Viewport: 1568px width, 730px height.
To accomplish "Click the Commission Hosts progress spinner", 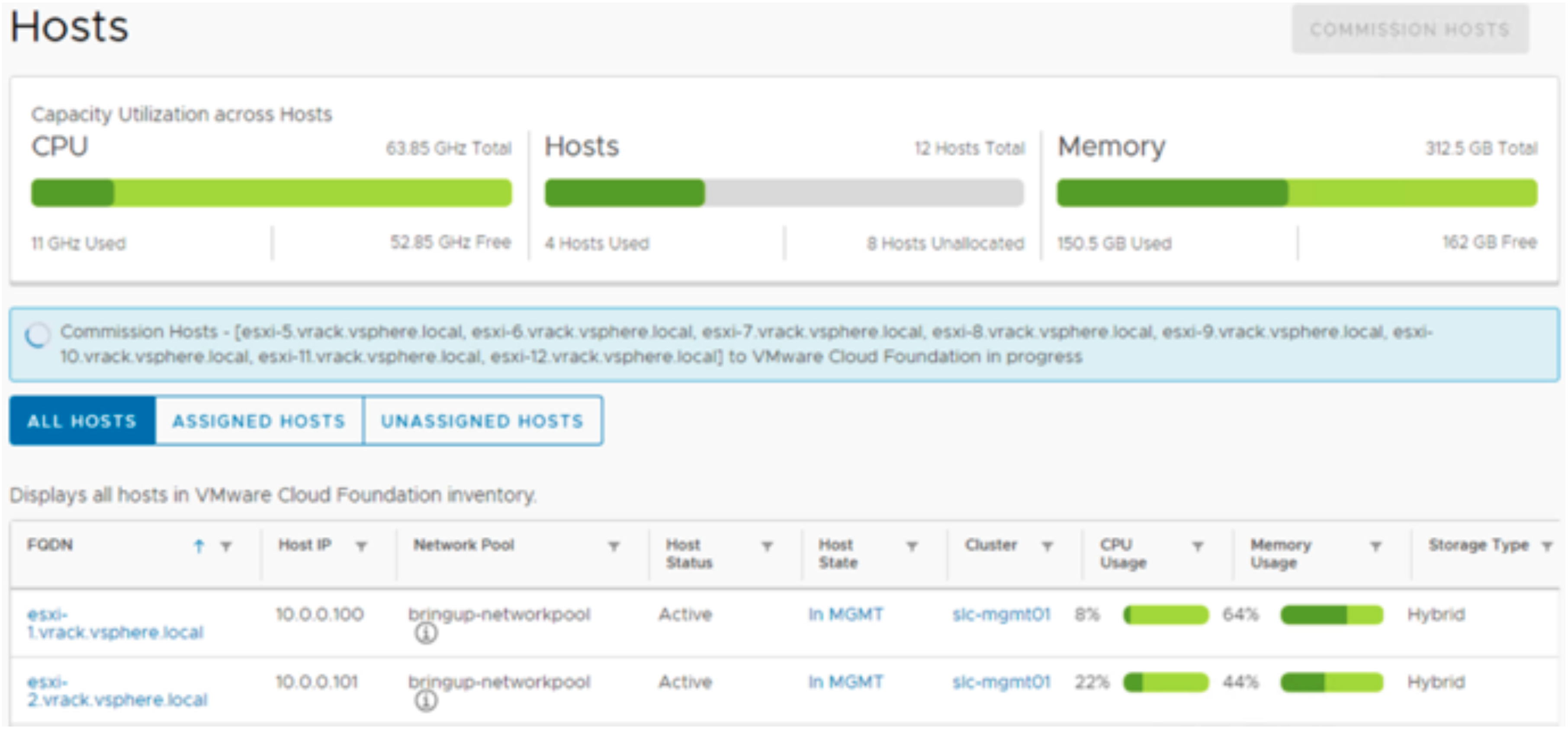I will pyautogui.click(x=37, y=336).
